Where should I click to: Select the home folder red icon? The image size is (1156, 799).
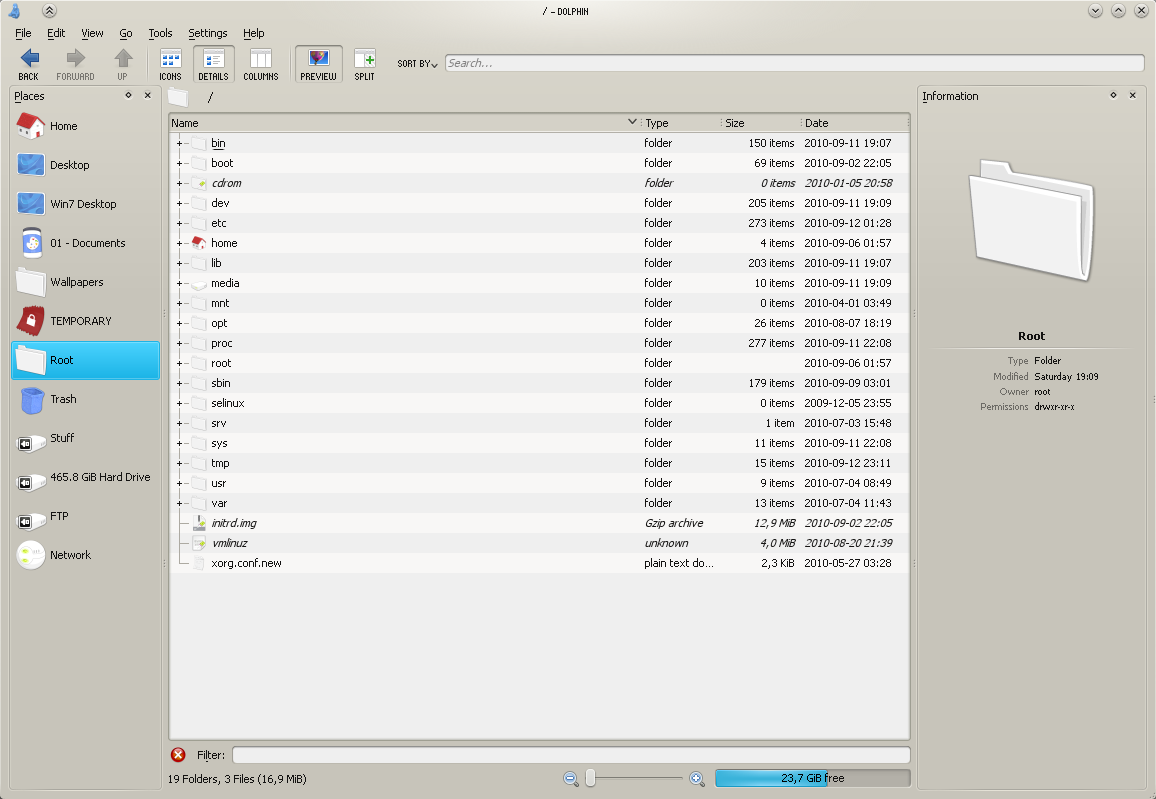click(198, 243)
